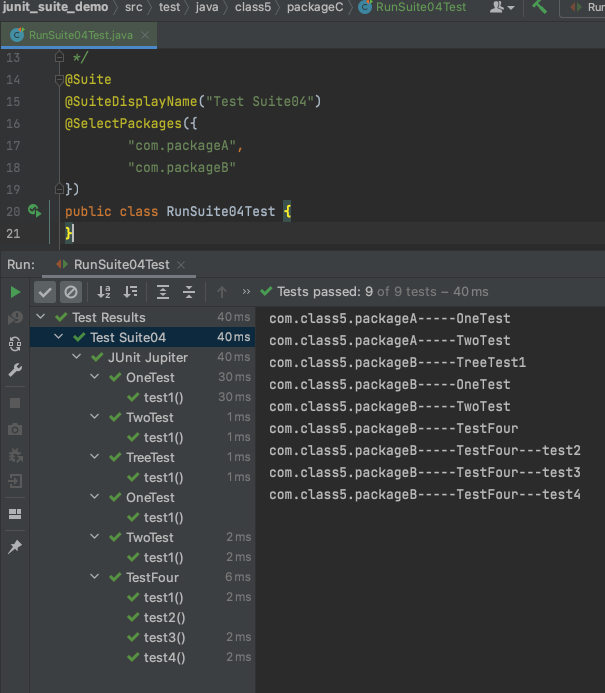The image size is (605, 693).
Task: Click Toggle auto-test icon in left strip
Action: (x=15, y=344)
